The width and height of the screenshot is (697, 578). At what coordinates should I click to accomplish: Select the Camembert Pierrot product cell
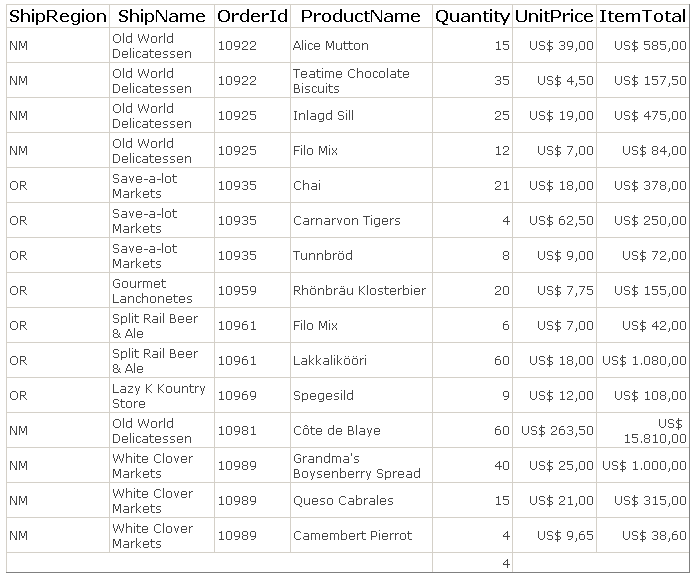click(352, 536)
